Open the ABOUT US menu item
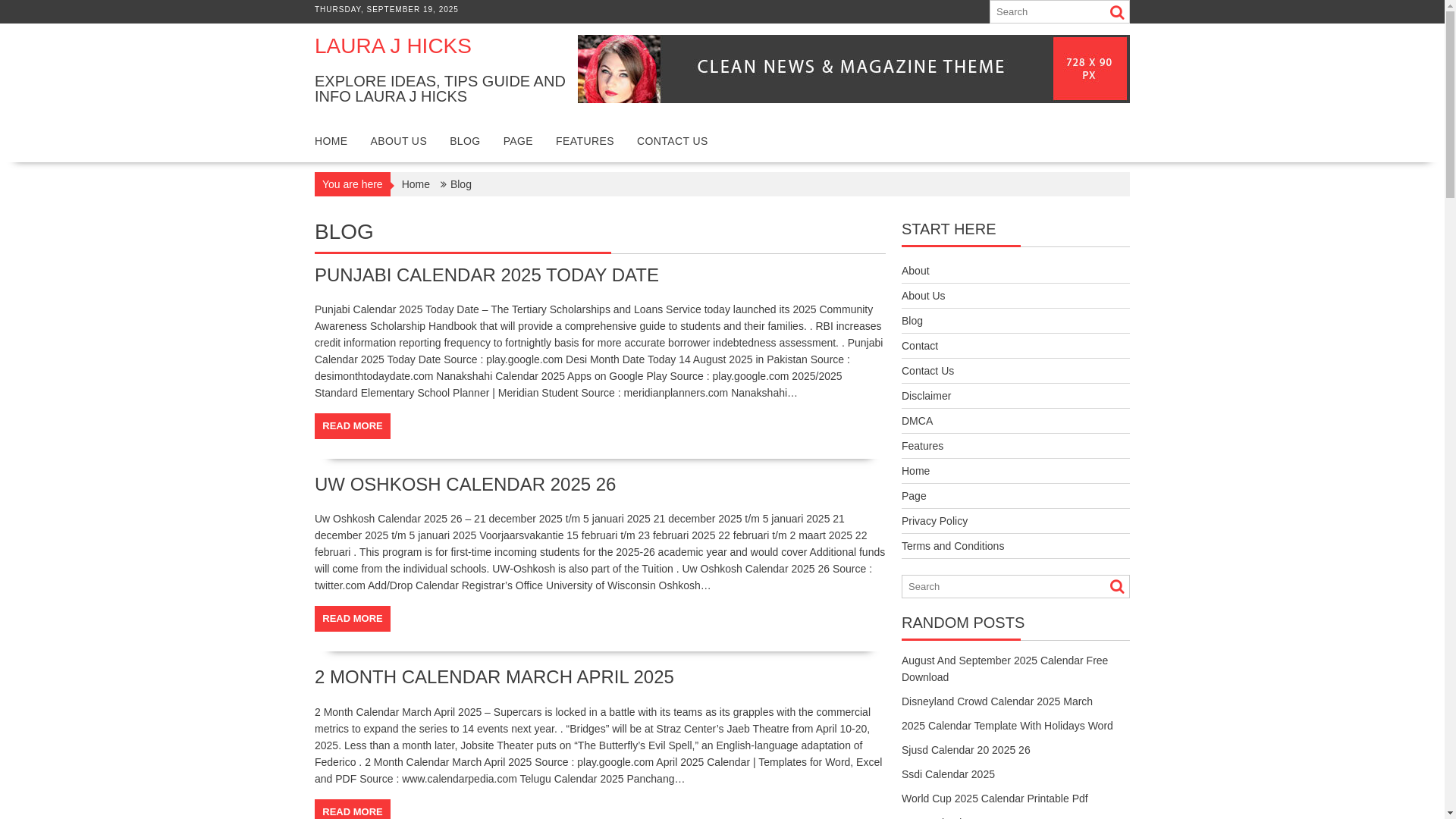This screenshot has height=819, width=1456. (x=398, y=141)
